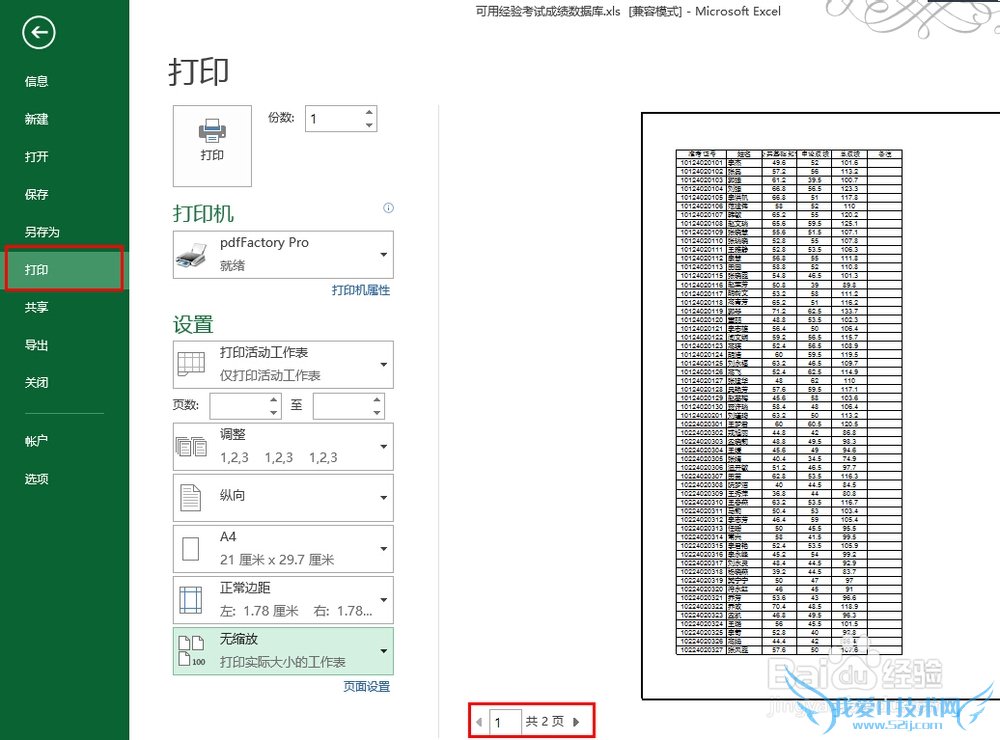Click the collated pages icon

click(191, 447)
